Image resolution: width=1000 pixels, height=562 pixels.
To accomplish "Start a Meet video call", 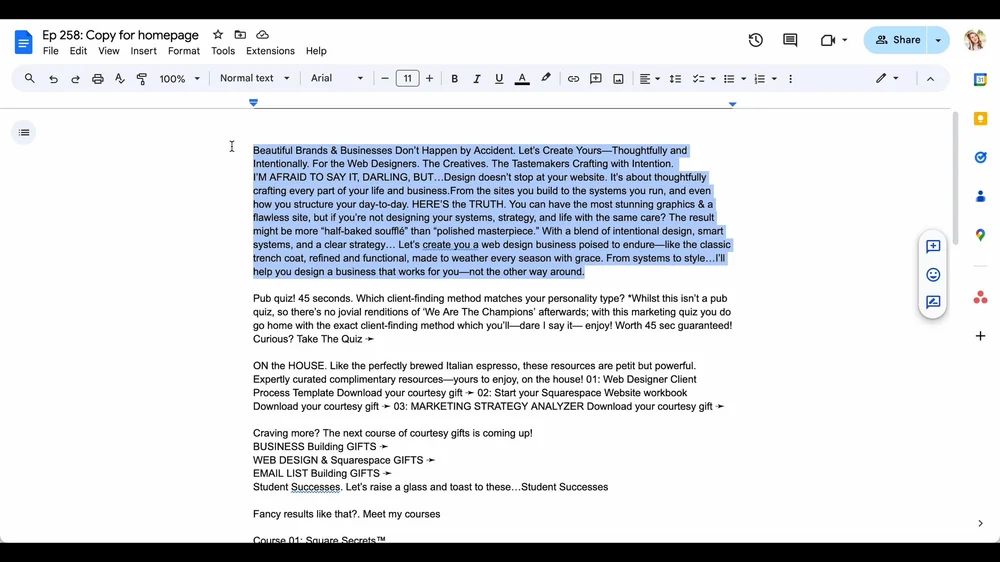I will 828,40.
